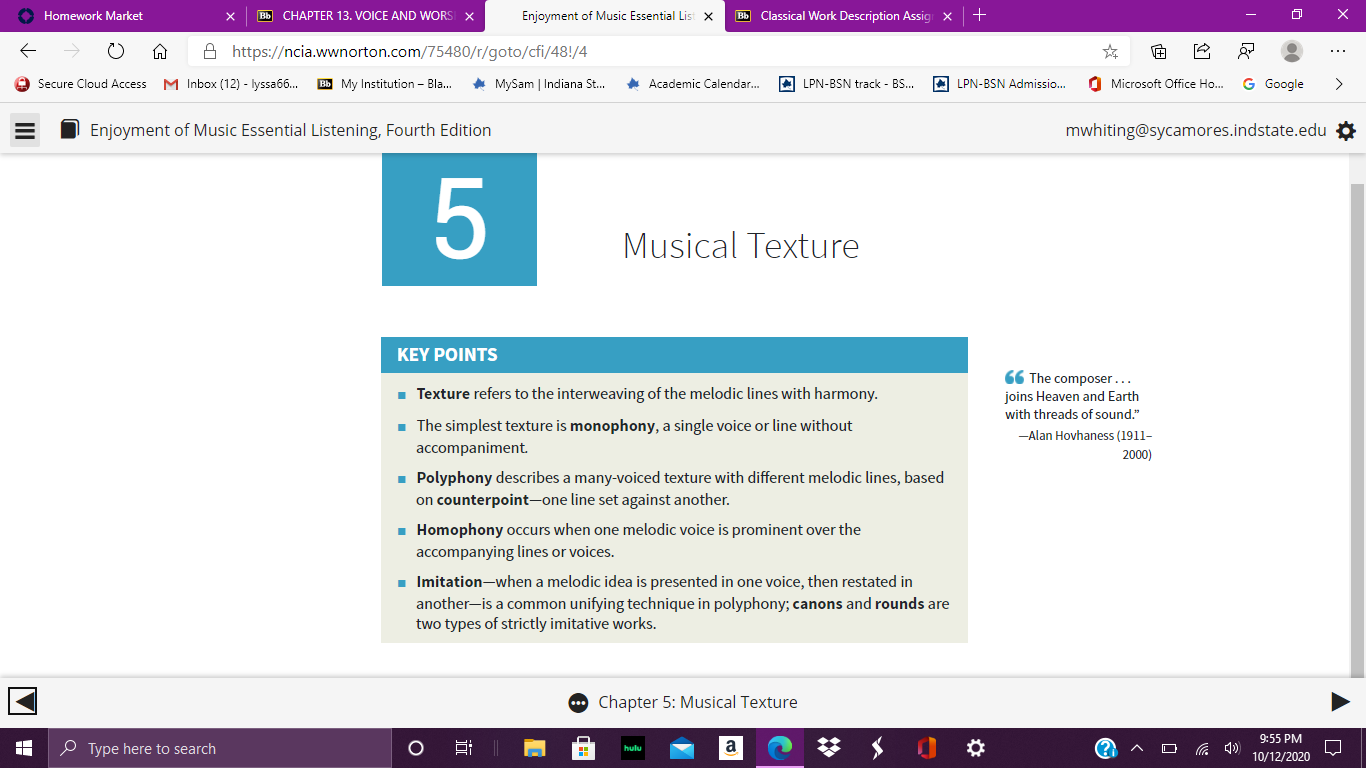
Task: Click the Share icon in browser toolbar
Action: [x=1203, y=51]
